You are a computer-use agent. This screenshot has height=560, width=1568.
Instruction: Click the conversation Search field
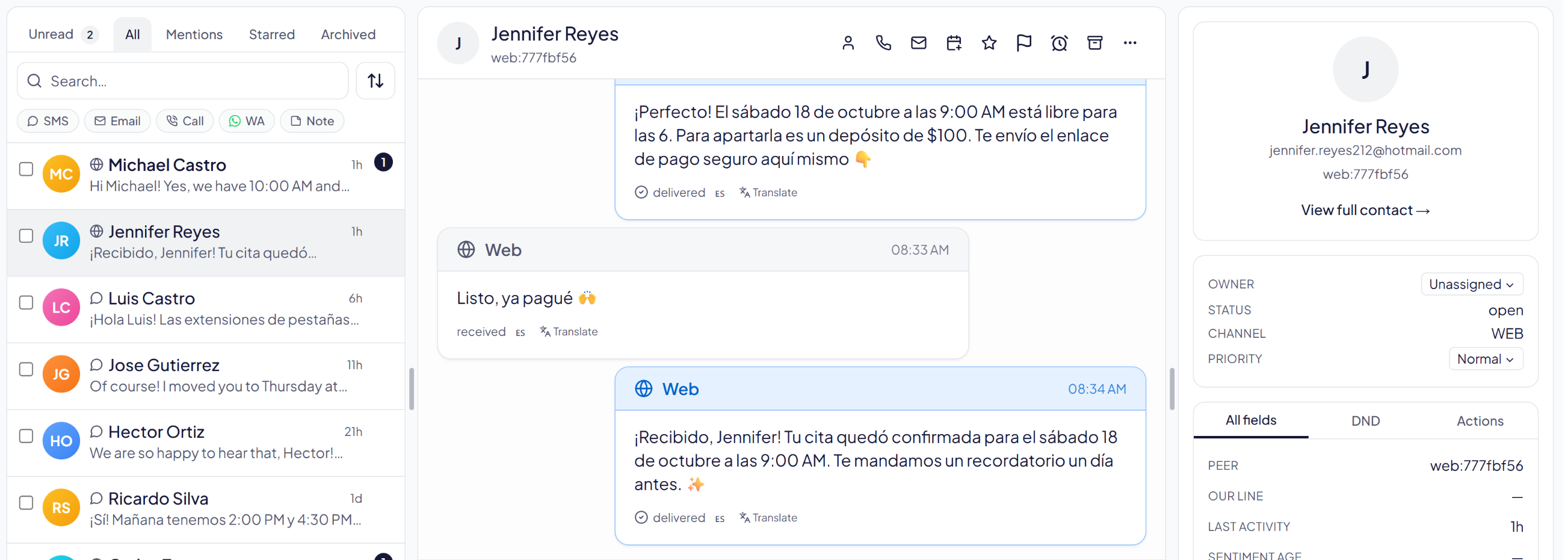click(x=182, y=81)
